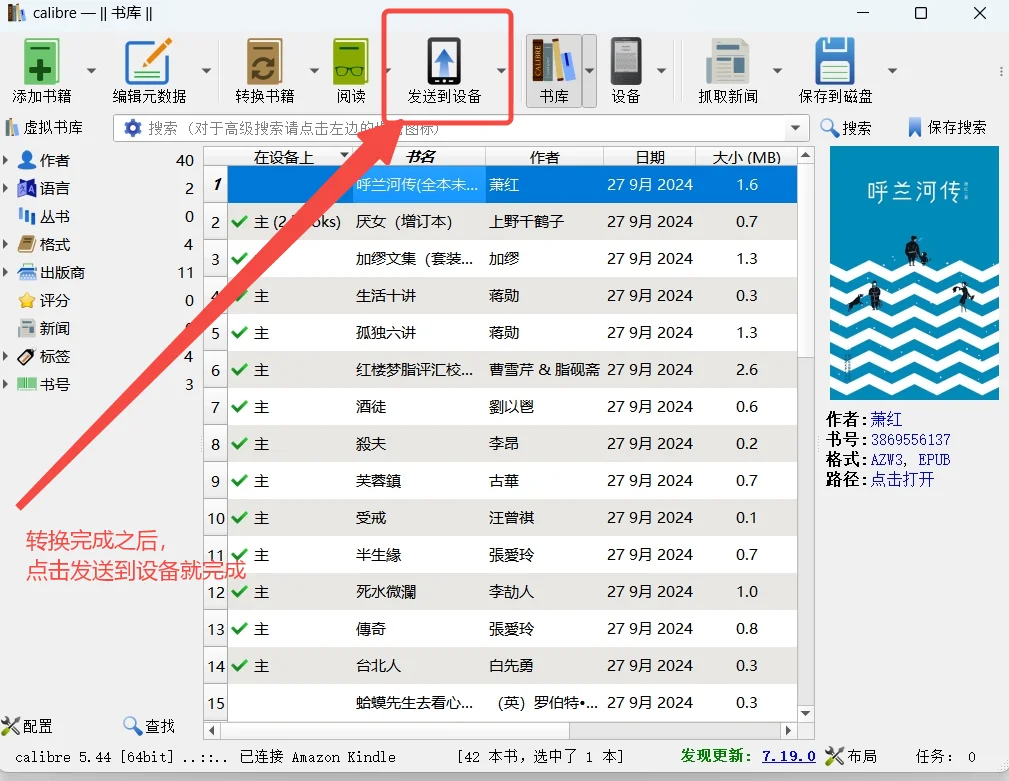The image size is (1009, 781).
Task: Click the Save to disk (保存到磁盘) icon
Action: (x=835, y=62)
